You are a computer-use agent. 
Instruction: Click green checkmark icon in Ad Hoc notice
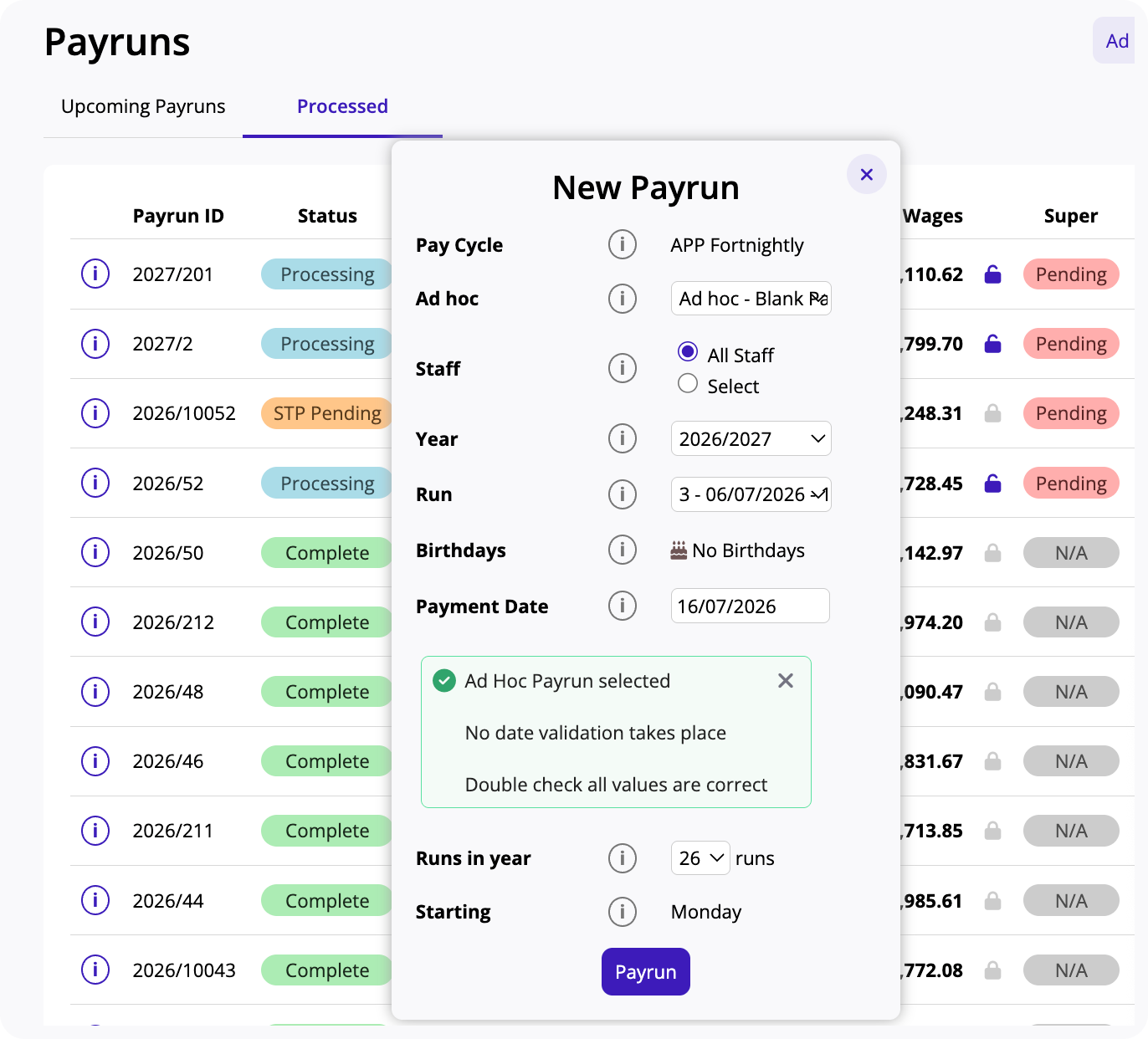click(444, 680)
